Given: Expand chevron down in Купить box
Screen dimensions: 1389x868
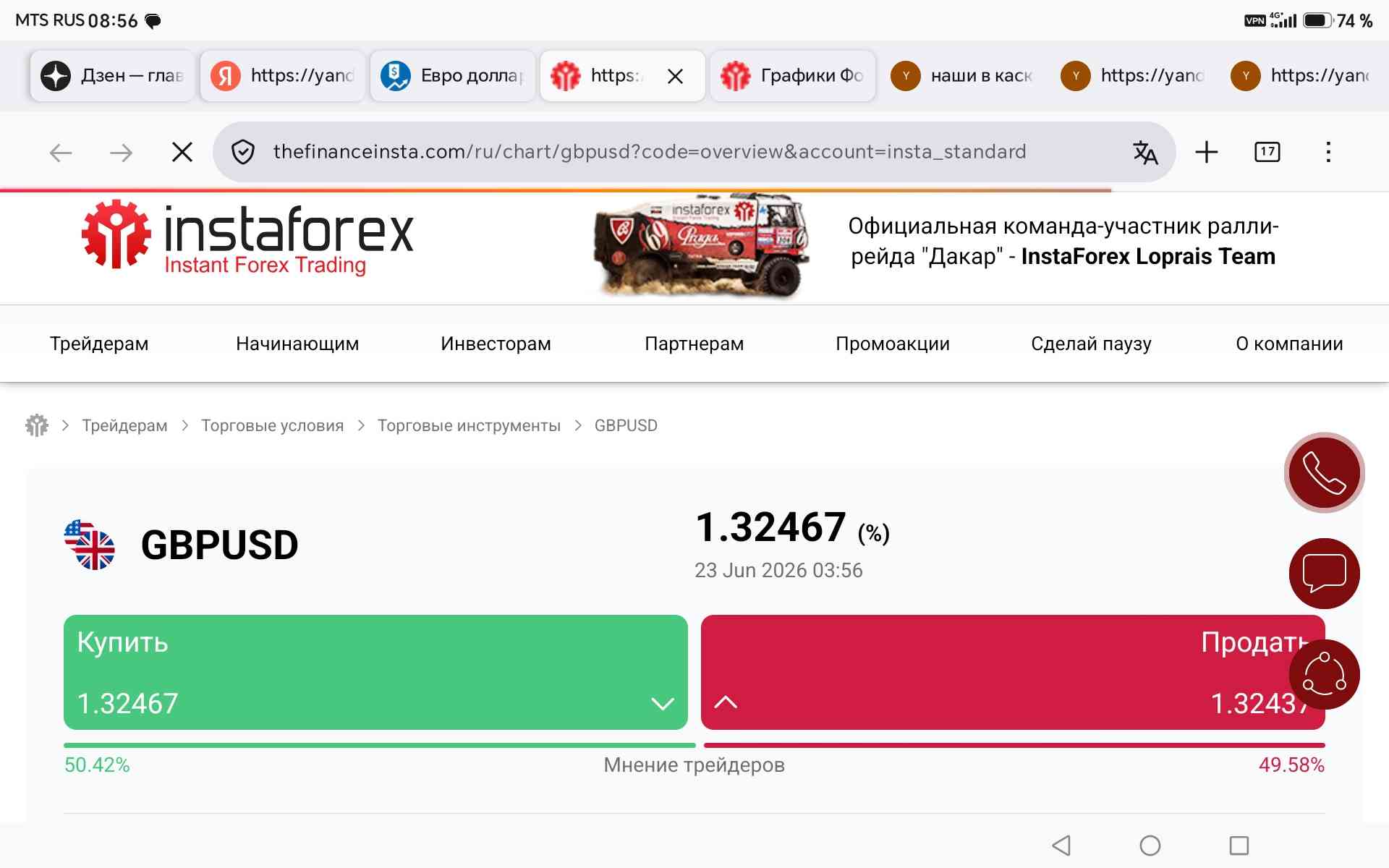Looking at the screenshot, I should [662, 703].
